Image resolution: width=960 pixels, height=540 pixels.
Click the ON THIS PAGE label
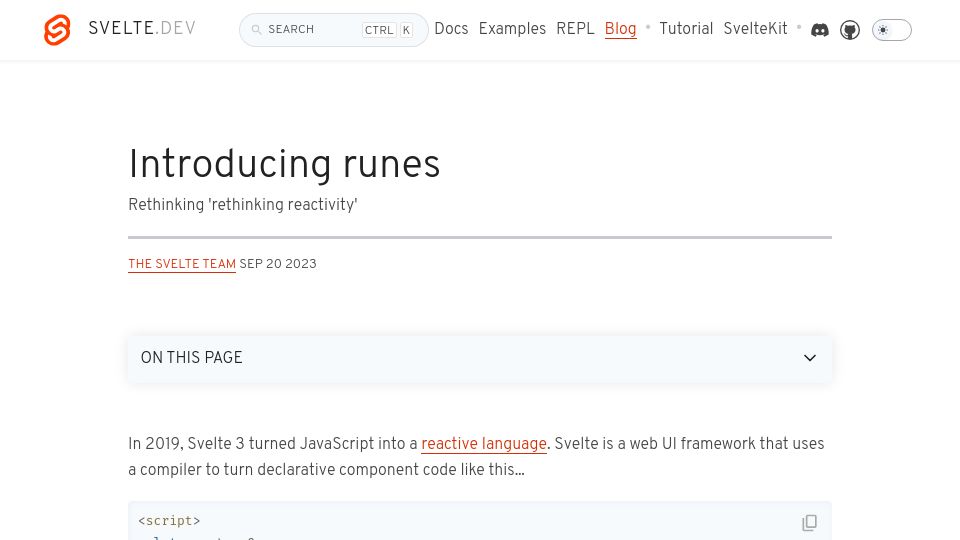click(192, 358)
